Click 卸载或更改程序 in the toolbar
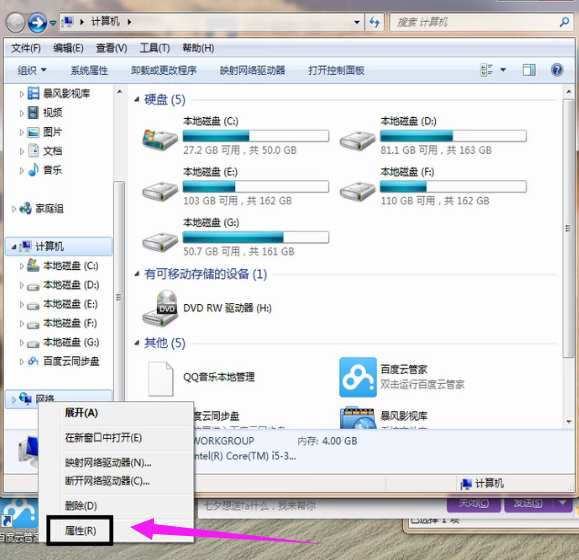This screenshot has width=579, height=560. [x=164, y=70]
